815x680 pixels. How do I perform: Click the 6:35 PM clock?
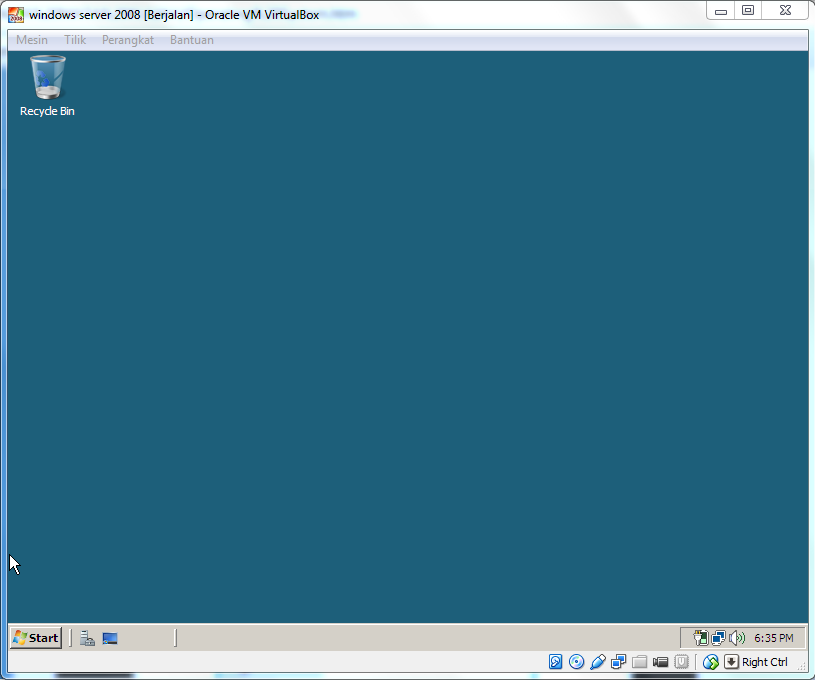[773, 638]
